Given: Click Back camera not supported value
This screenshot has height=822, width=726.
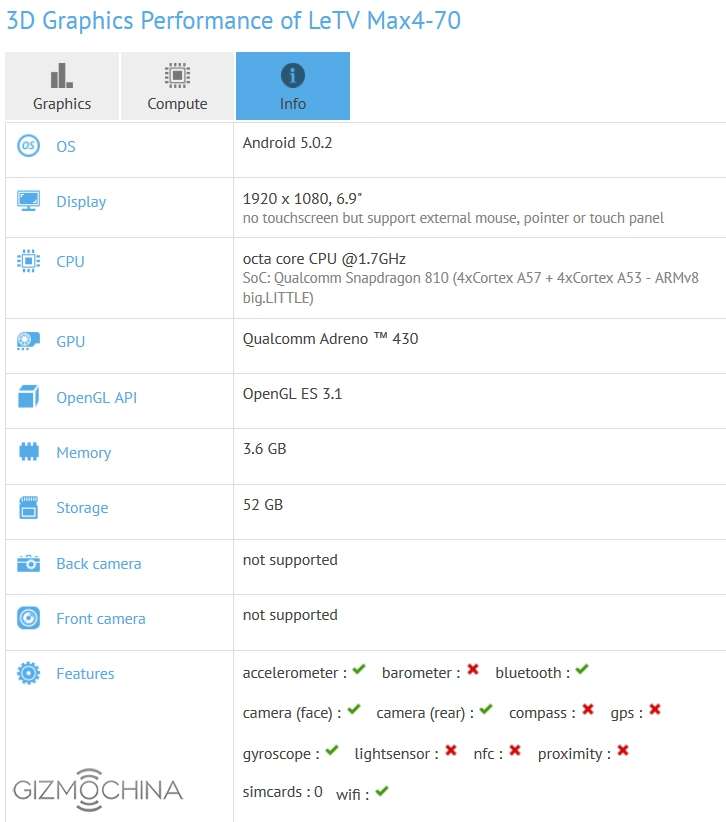Looking at the screenshot, I should 290,560.
